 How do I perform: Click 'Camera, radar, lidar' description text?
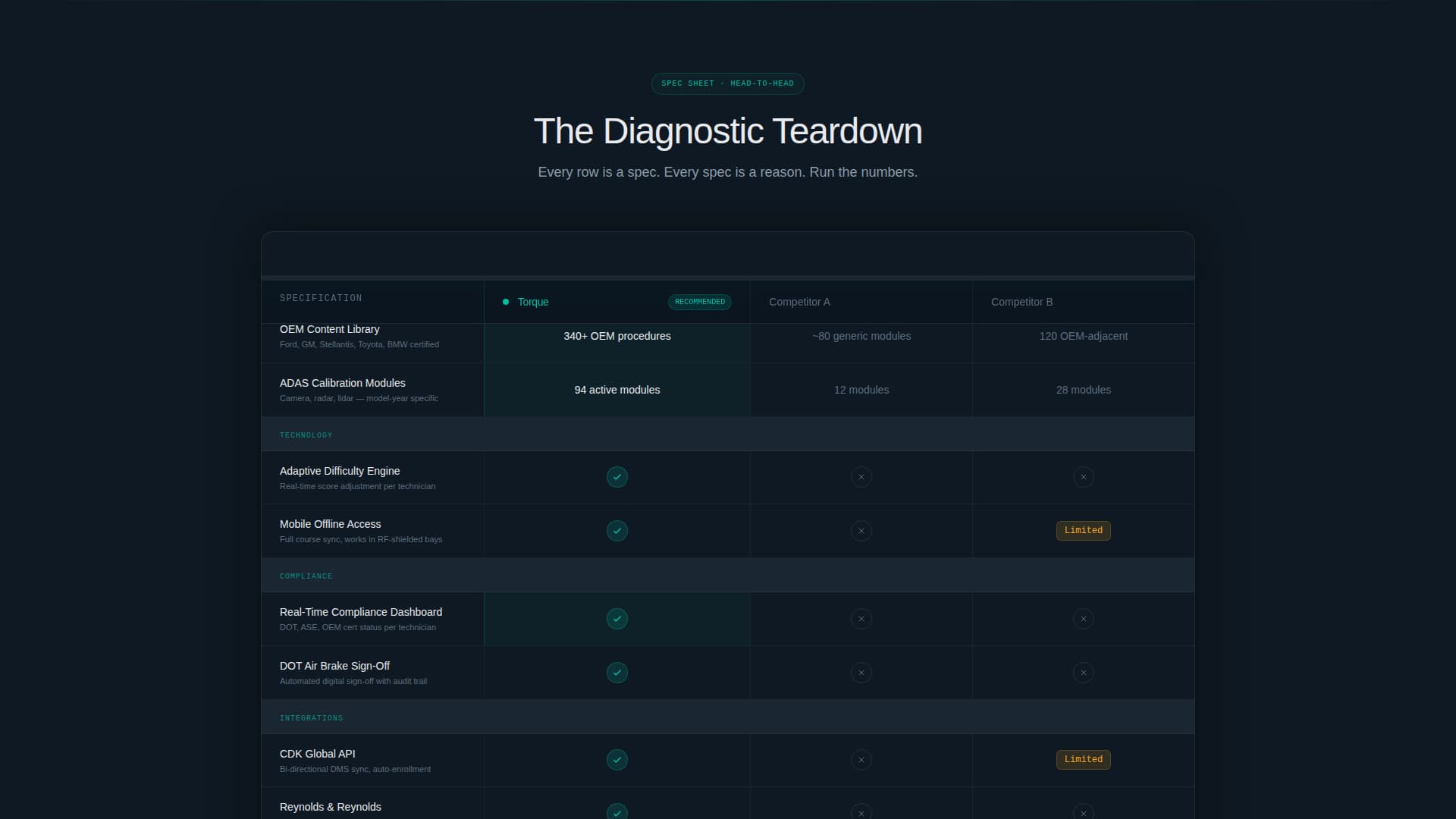click(x=359, y=398)
